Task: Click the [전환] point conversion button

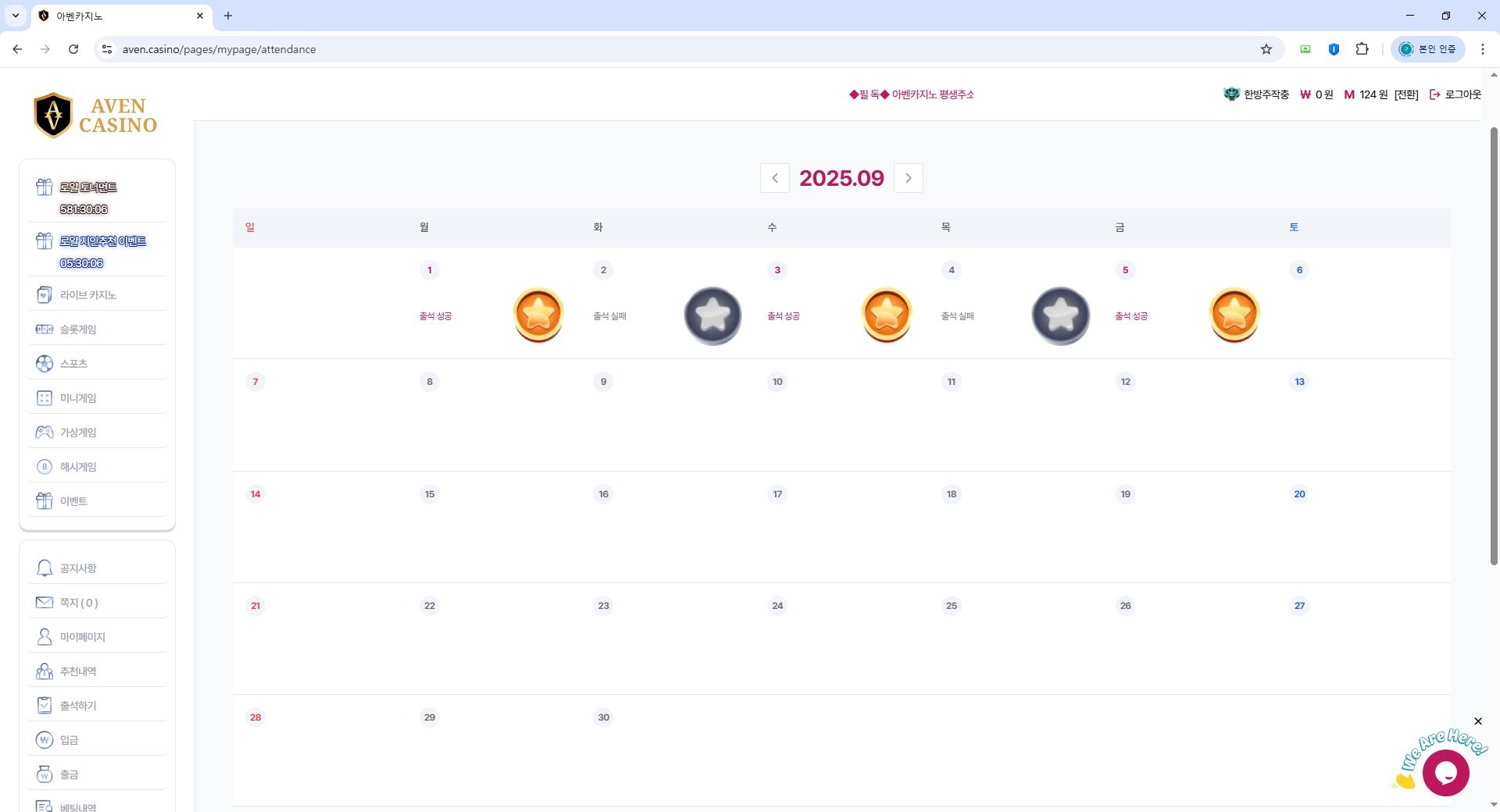Action: pos(1406,94)
